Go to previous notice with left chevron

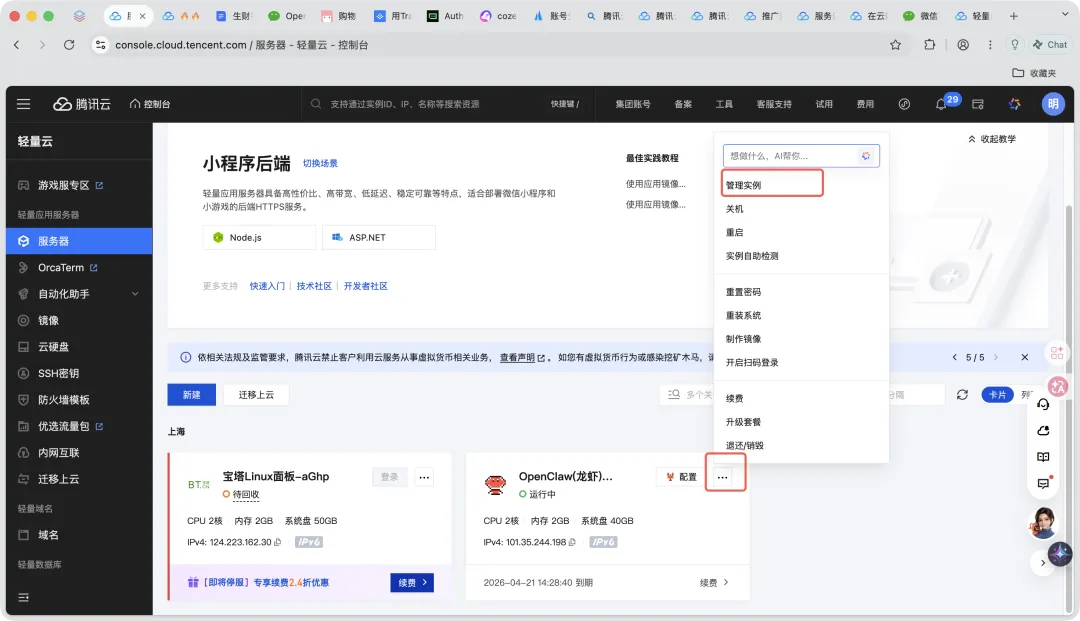[954, 357]
